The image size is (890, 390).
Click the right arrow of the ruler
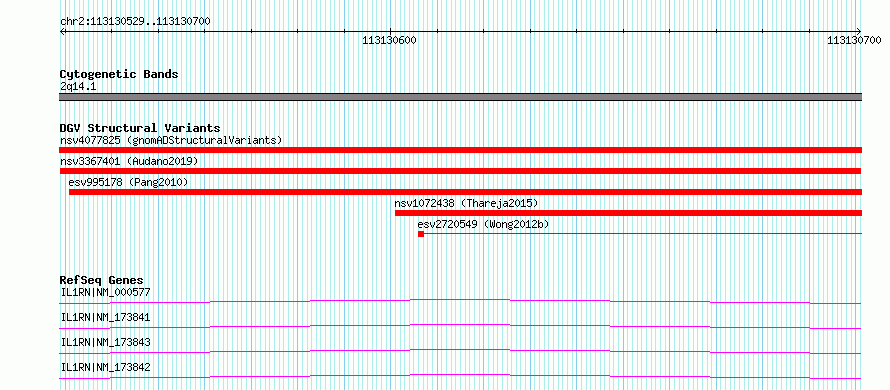click(858, 31)
